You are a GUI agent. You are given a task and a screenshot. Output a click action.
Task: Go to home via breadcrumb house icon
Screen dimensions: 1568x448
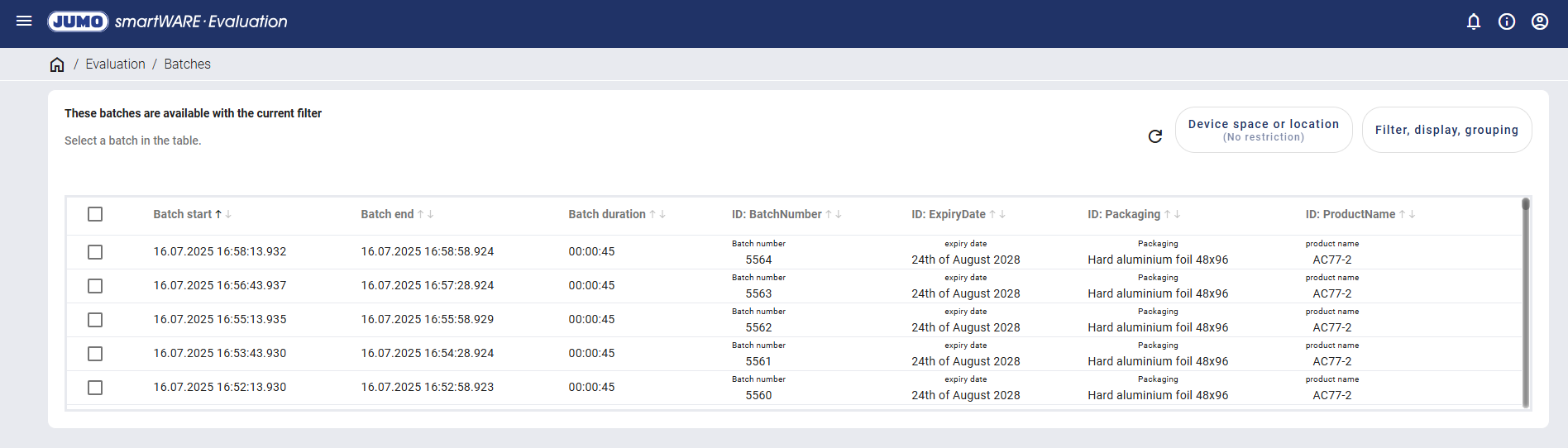point(57,64)
